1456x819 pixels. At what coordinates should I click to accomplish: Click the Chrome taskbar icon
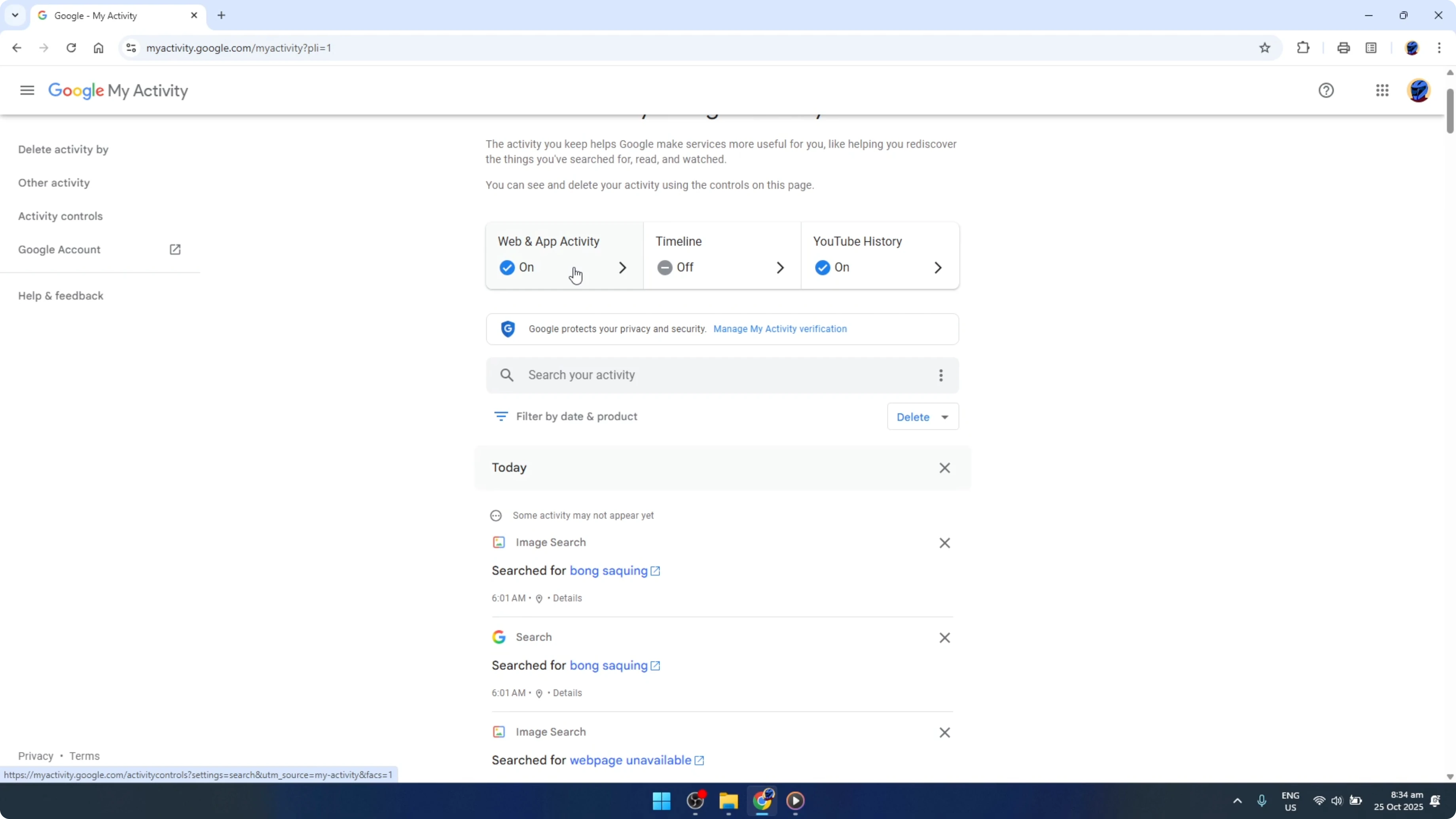tap(762, 800)
